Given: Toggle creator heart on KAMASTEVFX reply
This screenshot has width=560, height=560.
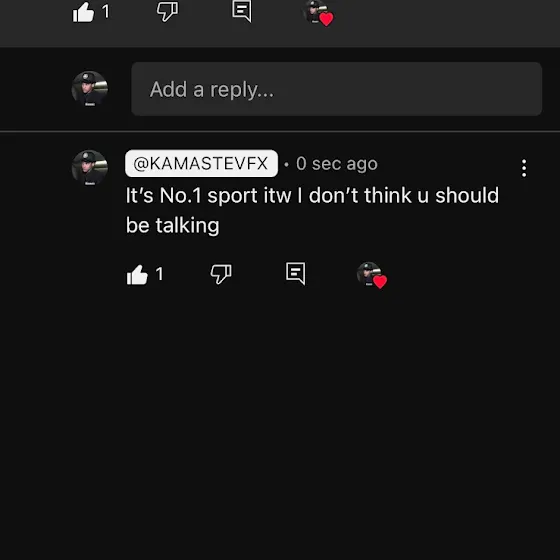Looking at the screenshot, I should tap(372, 275).
